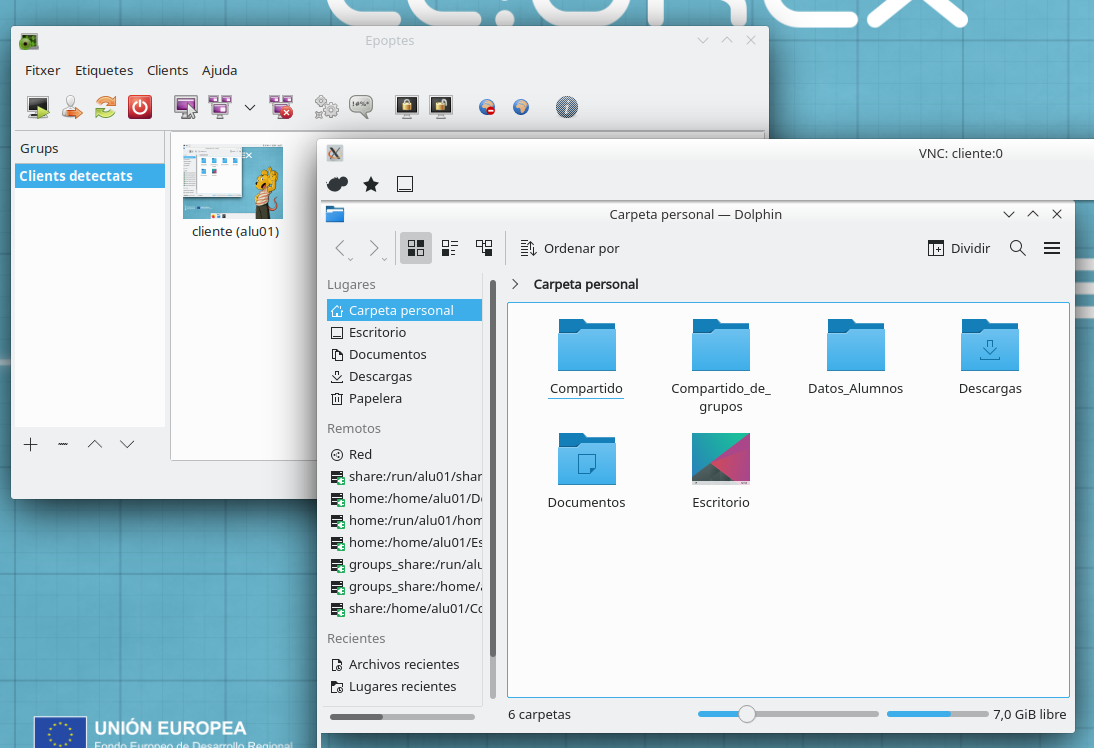
Task: Open Dolphin hamburger menu
Action: [x=1052, y=248]
